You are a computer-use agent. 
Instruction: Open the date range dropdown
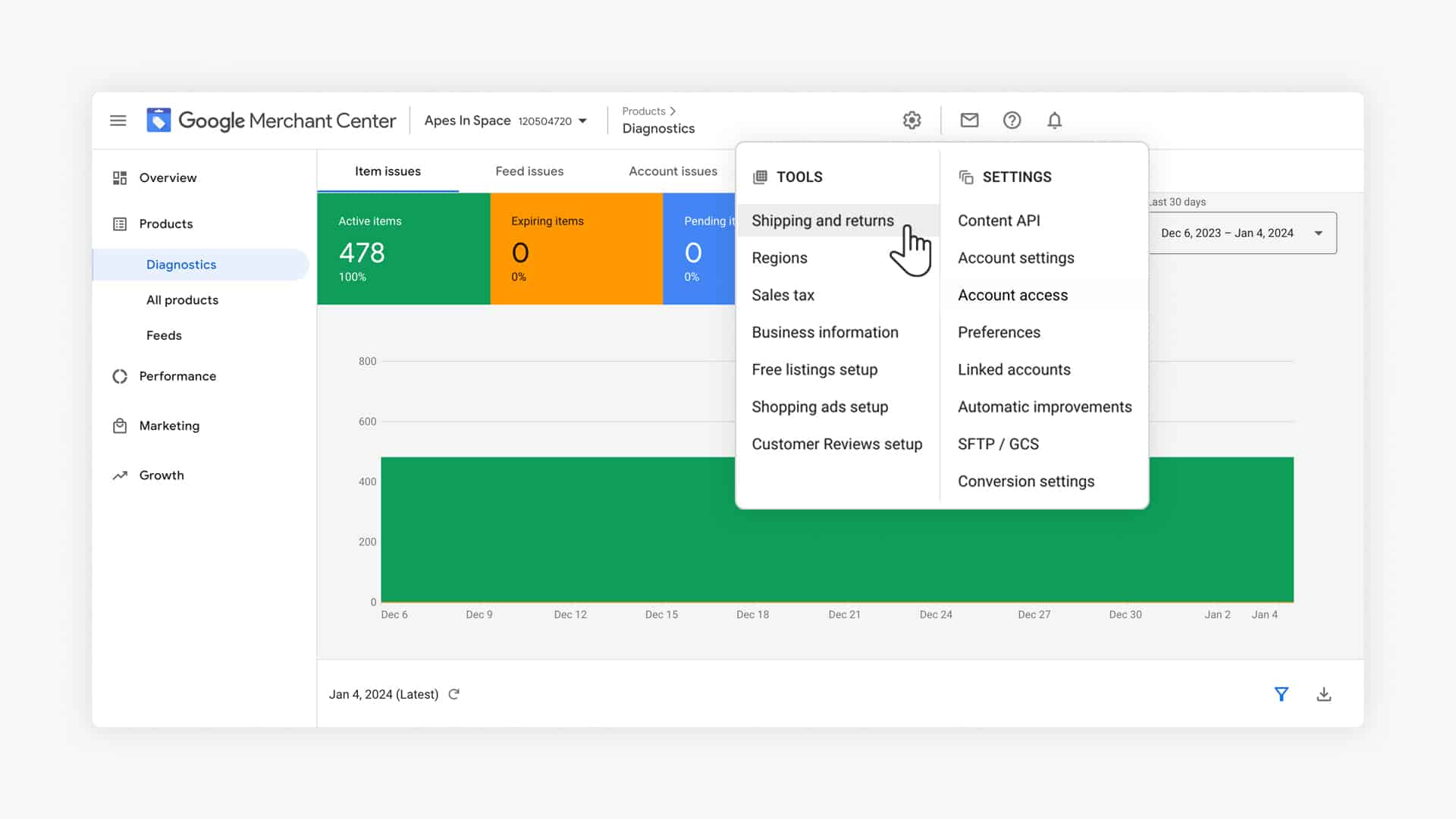(1242, 233)
